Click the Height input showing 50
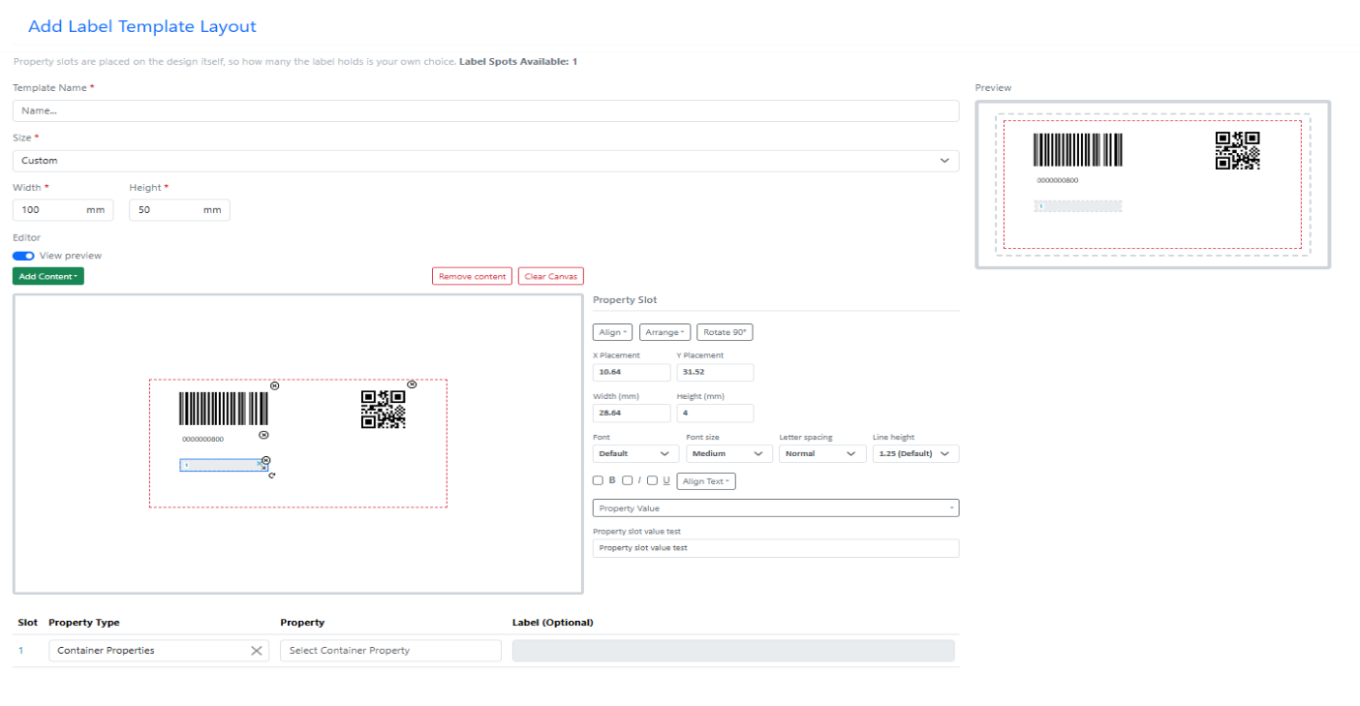Image resolution: width=1360 pixels, height=706 pixels. coord(179,210)
